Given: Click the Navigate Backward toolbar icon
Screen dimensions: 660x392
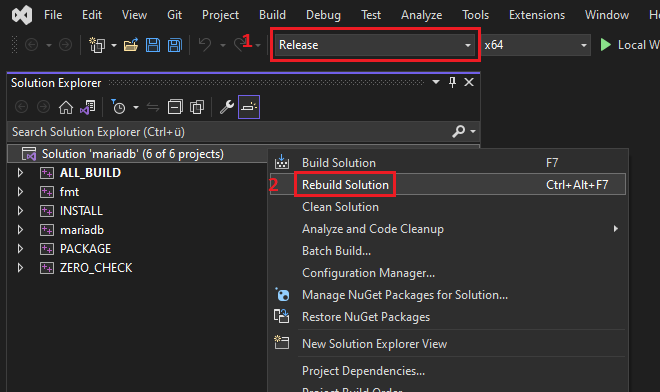Looking at the screenshot, I should (x=32, y=45).
